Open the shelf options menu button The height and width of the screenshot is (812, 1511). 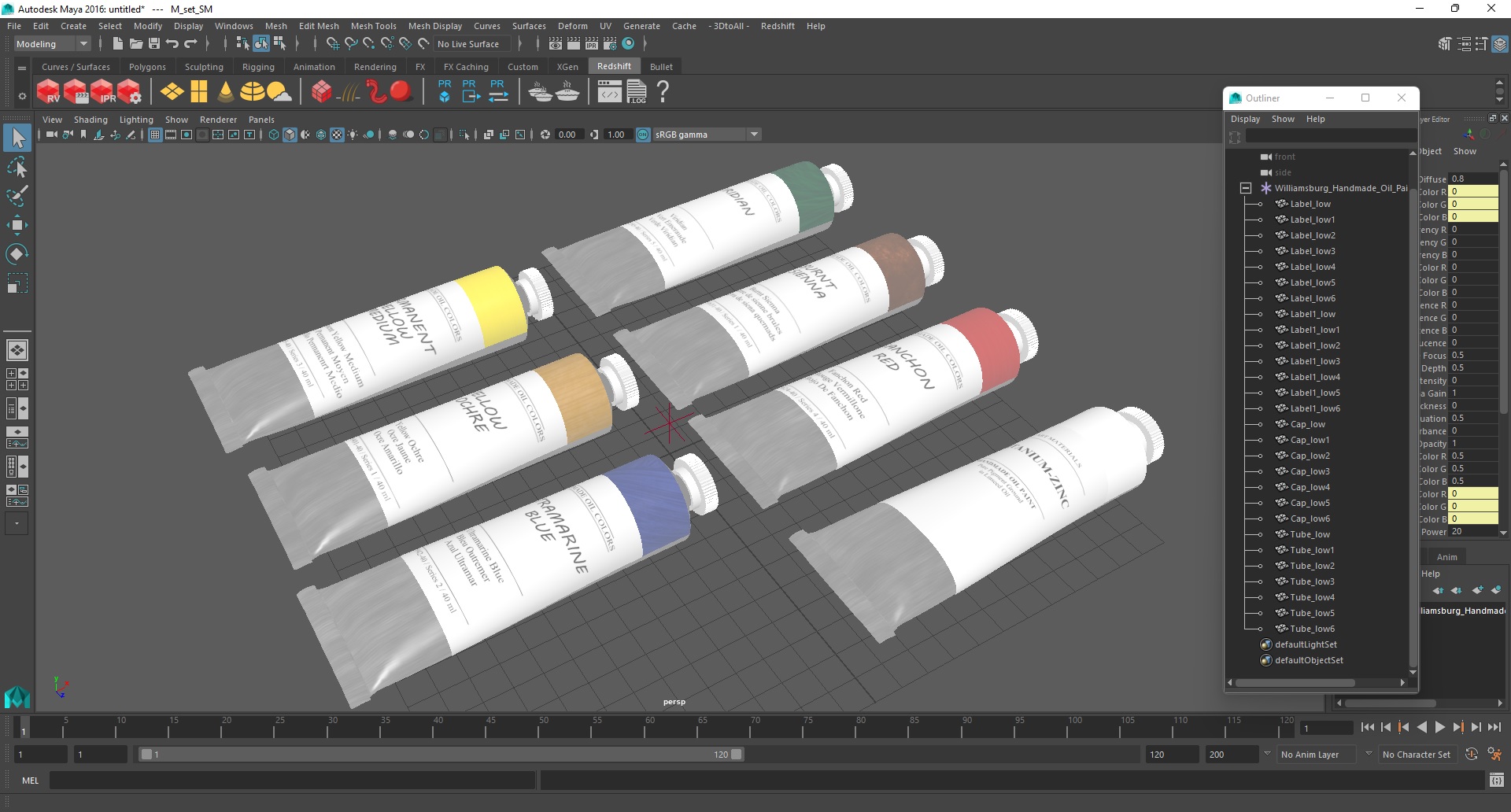click(x=22, y=96)
